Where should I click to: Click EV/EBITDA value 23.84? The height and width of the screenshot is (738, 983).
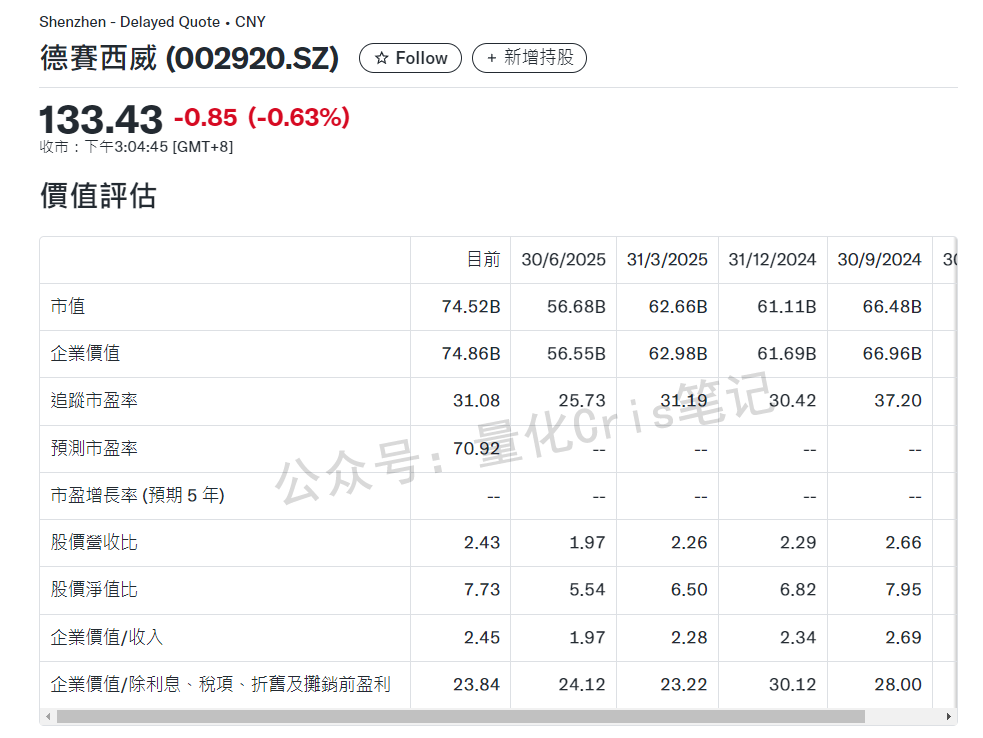point(476,684)
